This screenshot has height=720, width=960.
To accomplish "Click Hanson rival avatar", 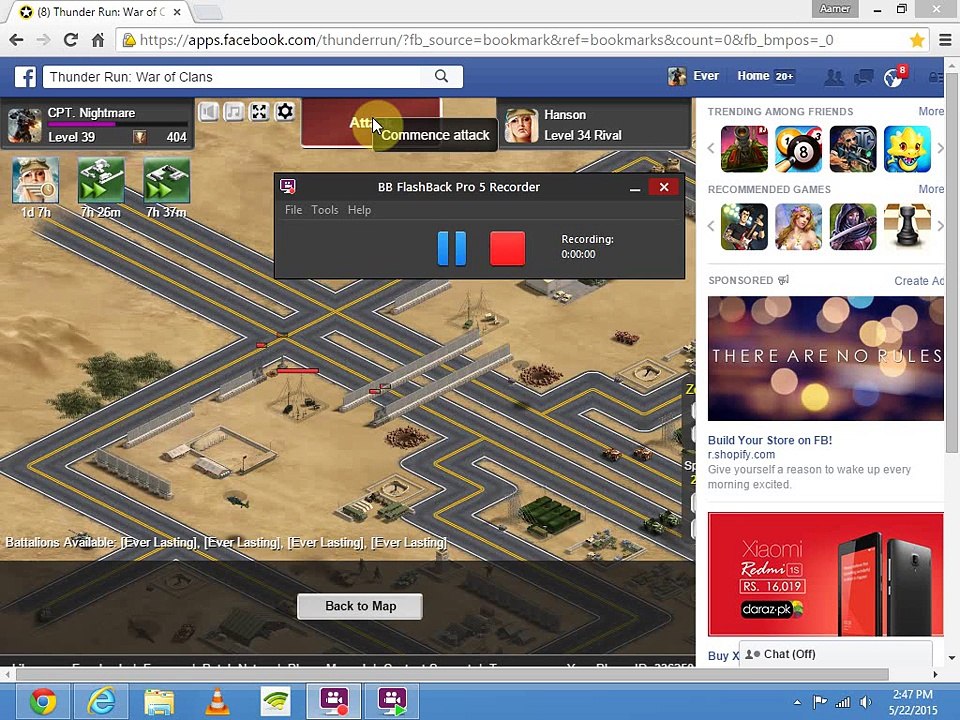I will 521,125.
